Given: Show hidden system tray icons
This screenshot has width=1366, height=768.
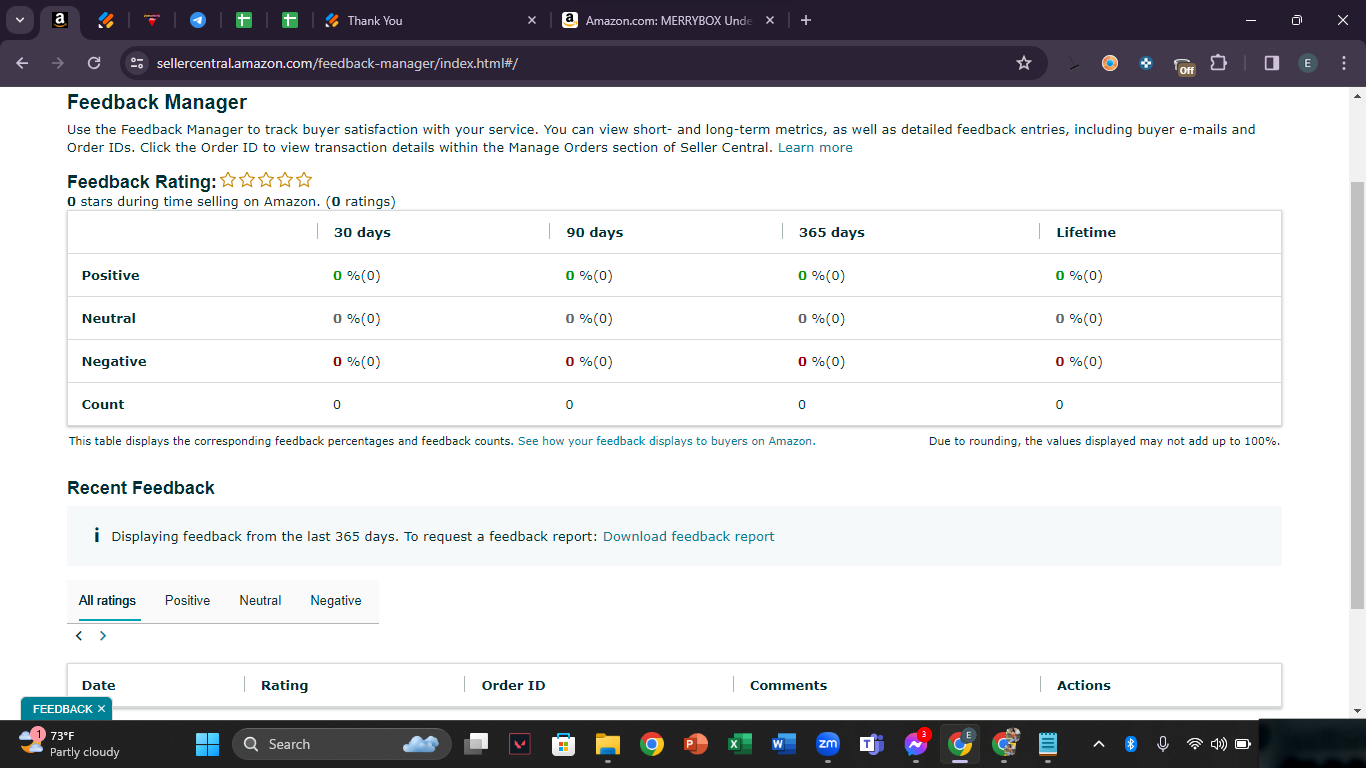Looking at the screenshot, I should [x=1099, y=744].
